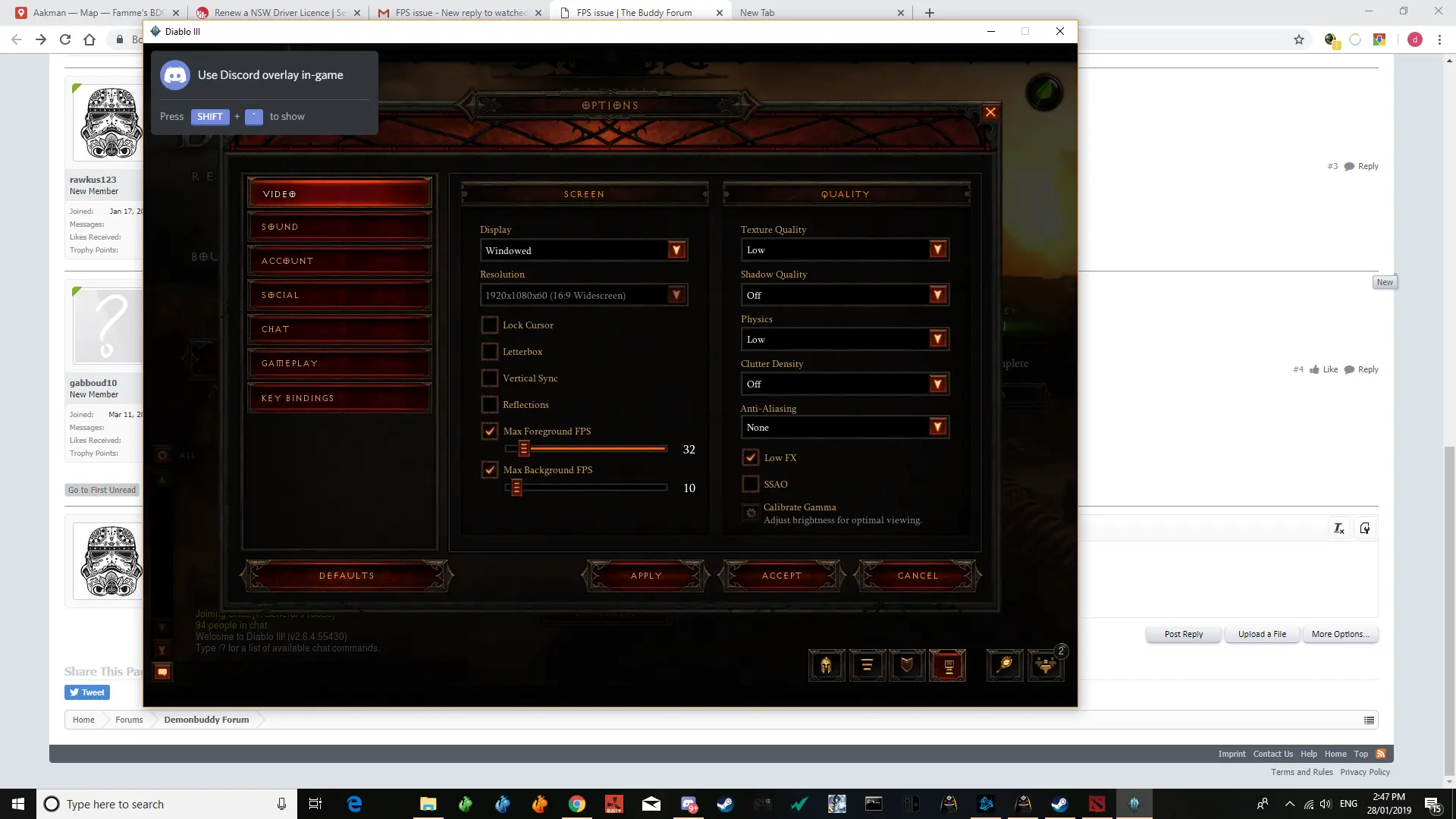This screenshot has width=1456, height=819.
Task: Click the gold helmet icon in Diablo's bottom bar
Action: point(827,665)
